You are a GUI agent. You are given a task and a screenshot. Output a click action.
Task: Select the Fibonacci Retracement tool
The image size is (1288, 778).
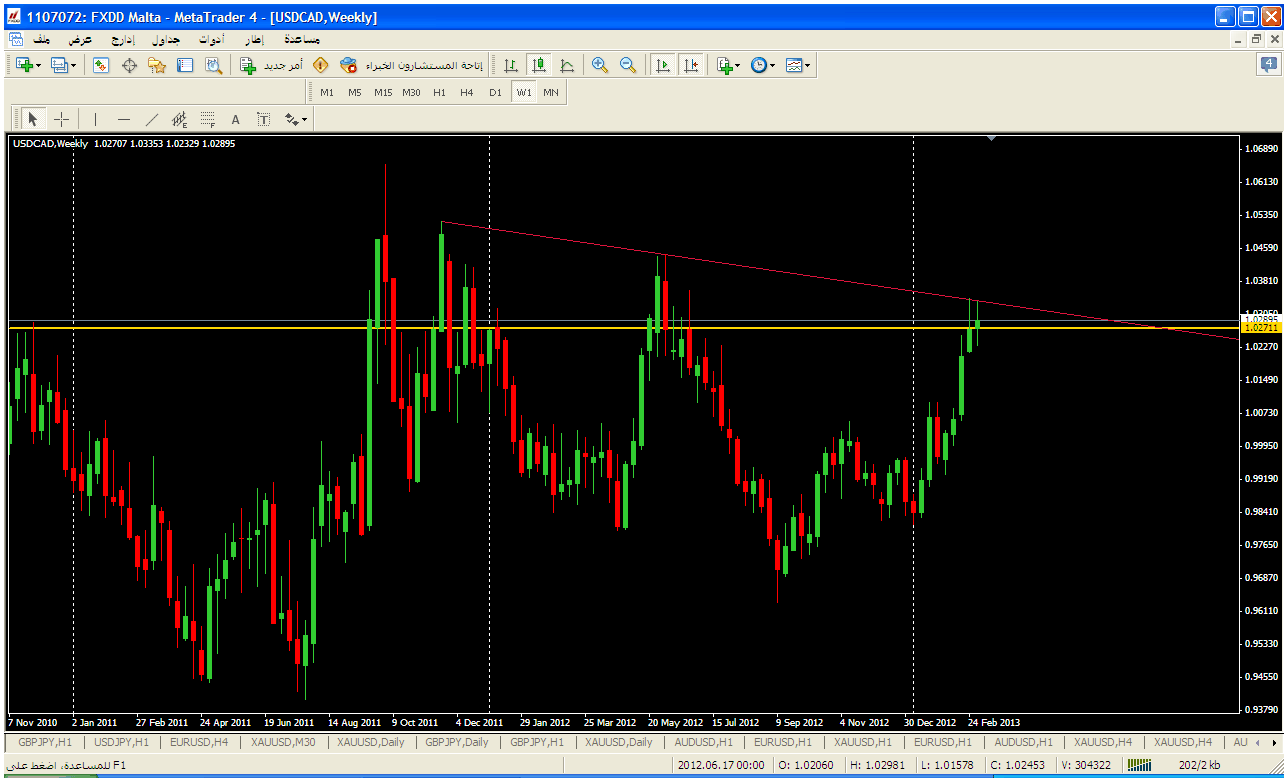(x=208, y=119)
